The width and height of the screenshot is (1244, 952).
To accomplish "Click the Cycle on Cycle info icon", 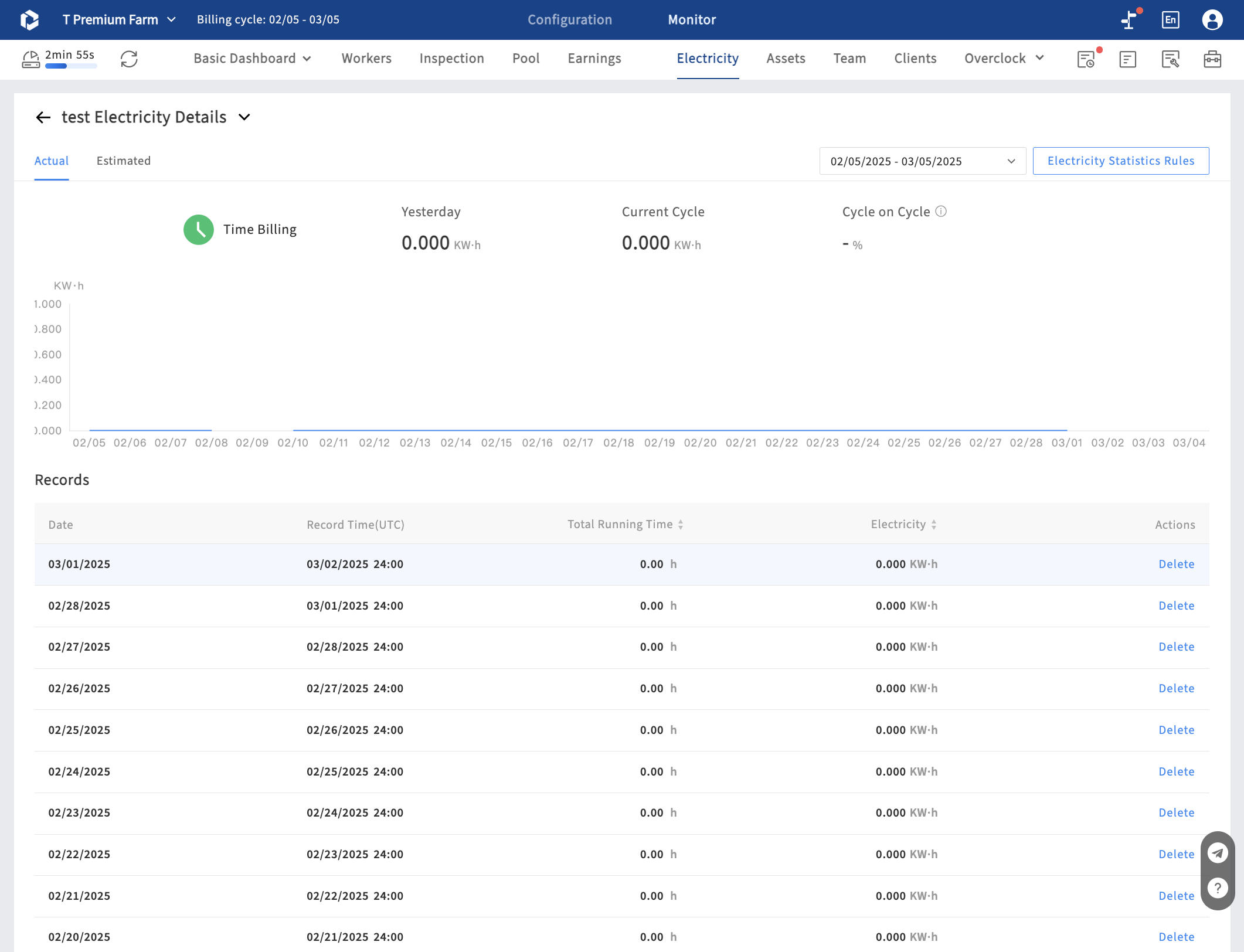I will [x=941, y=212].
